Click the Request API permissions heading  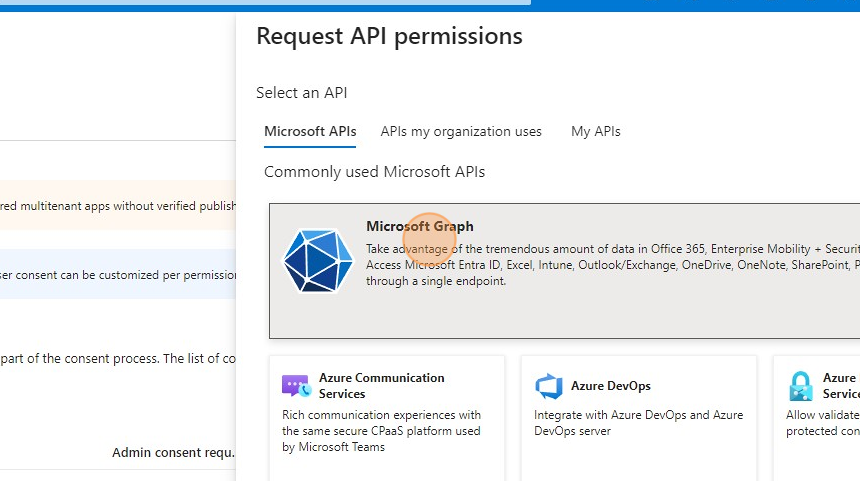[x=389, y=36]
